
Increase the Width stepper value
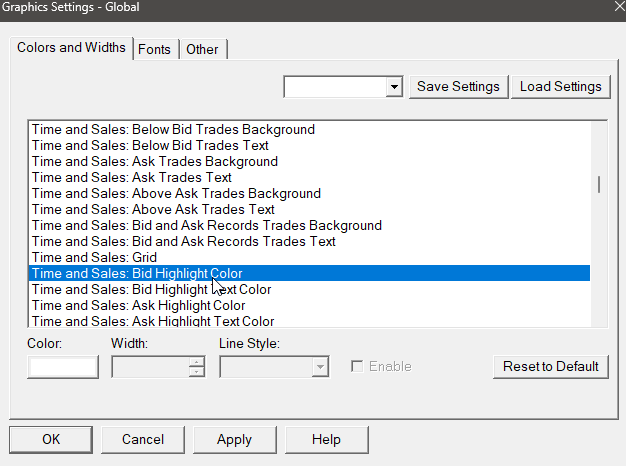click(196, 362)
